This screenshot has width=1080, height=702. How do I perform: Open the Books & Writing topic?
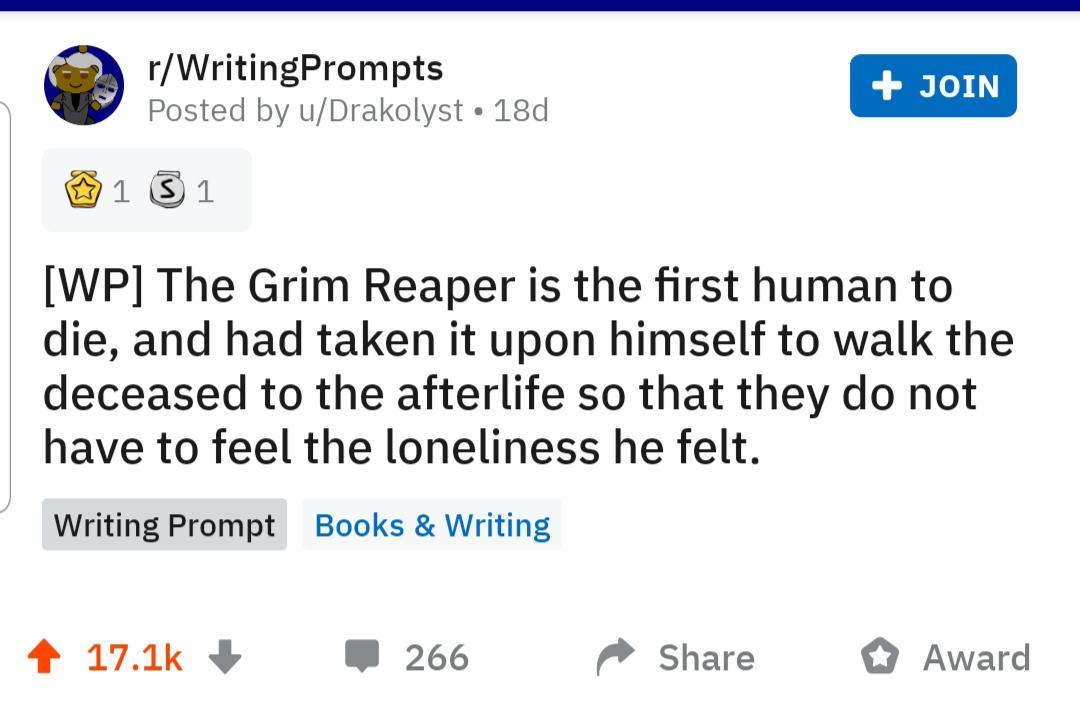[432, 525]
